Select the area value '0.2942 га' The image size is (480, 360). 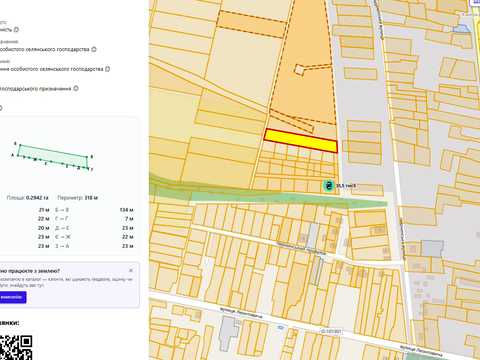(x=37, y=198)
